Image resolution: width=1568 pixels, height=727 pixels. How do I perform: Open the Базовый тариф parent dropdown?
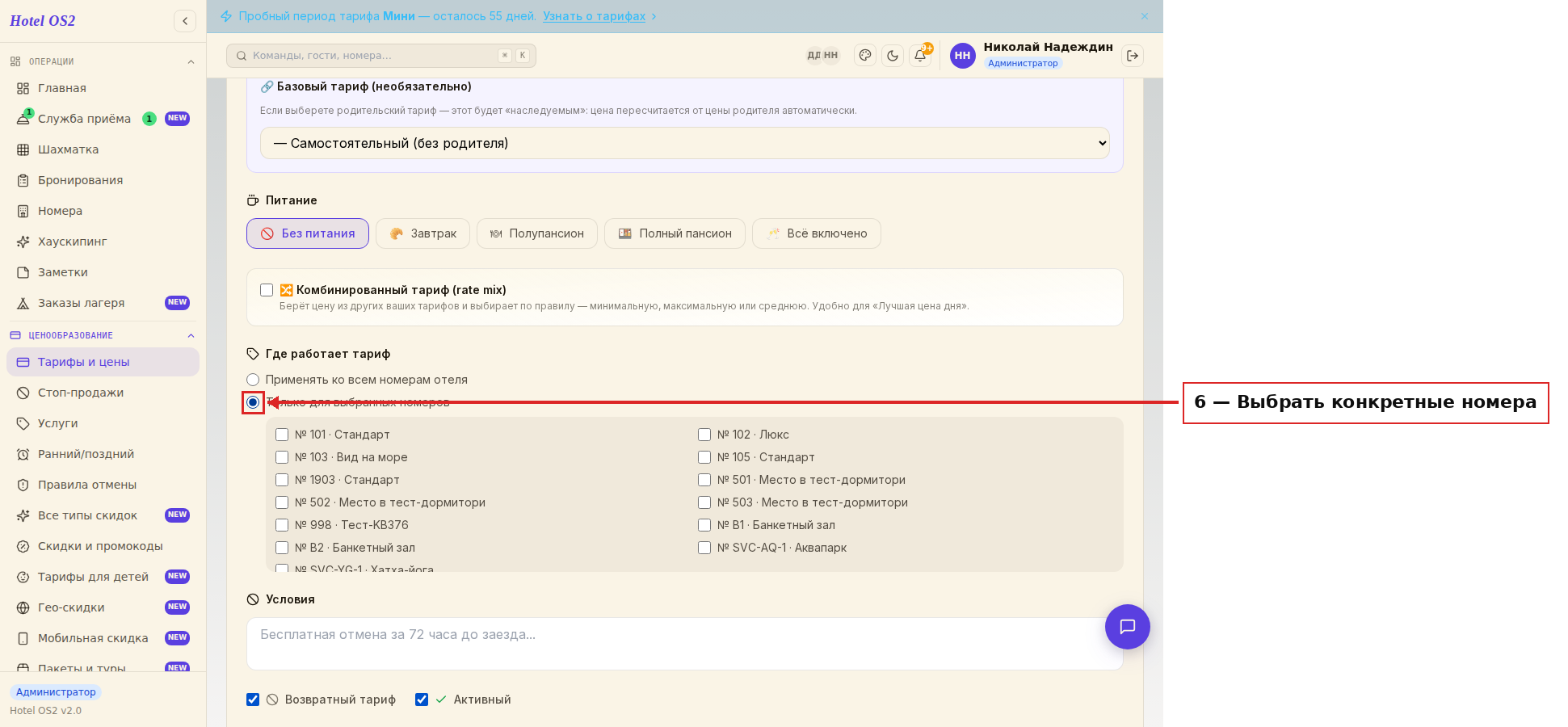(685, 143)
